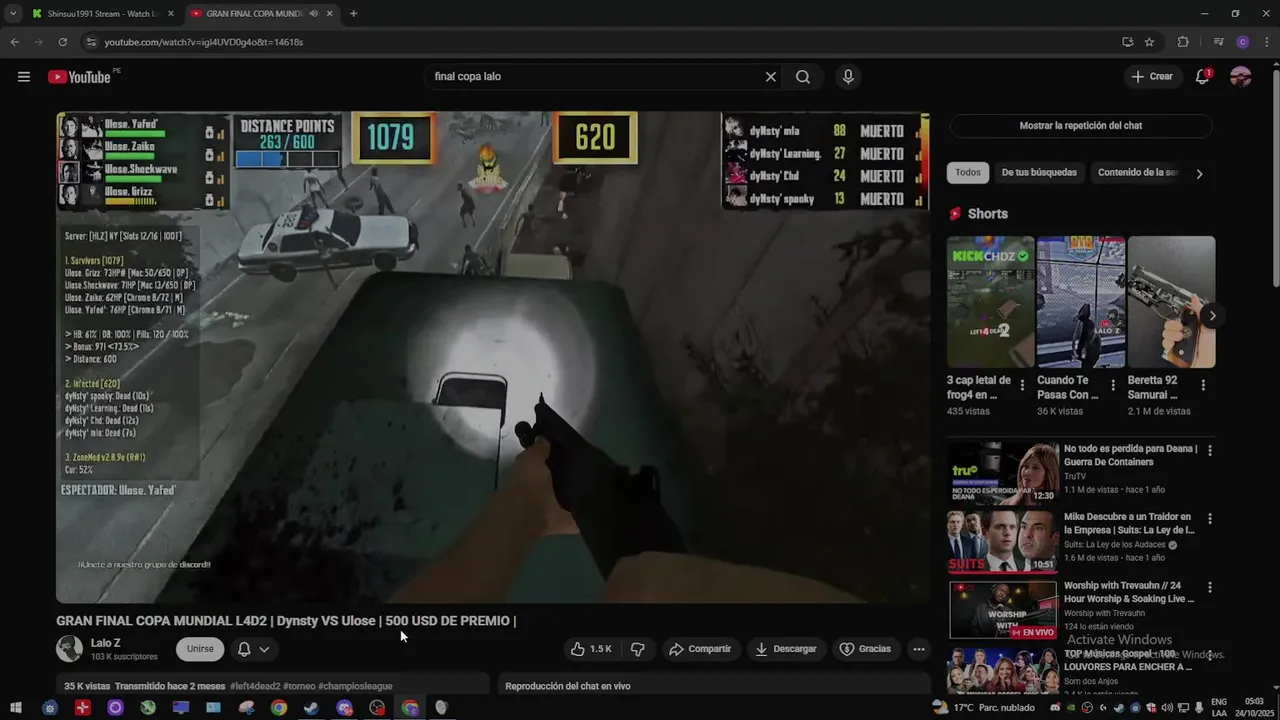Start voice search with the microphone

pyautogui.click(x=848, y=77)
